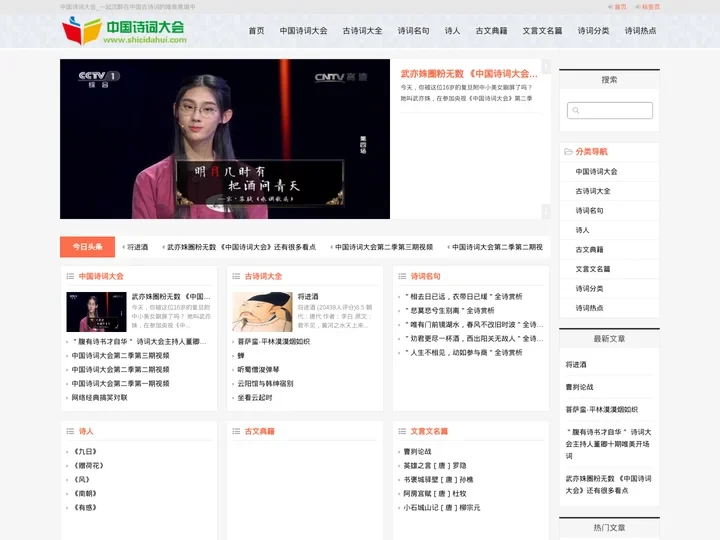720x540 pixels.
Task: Click list icon beside 文言文名篇 section heading
Action: pyautogui.click(x=402, y=431)
